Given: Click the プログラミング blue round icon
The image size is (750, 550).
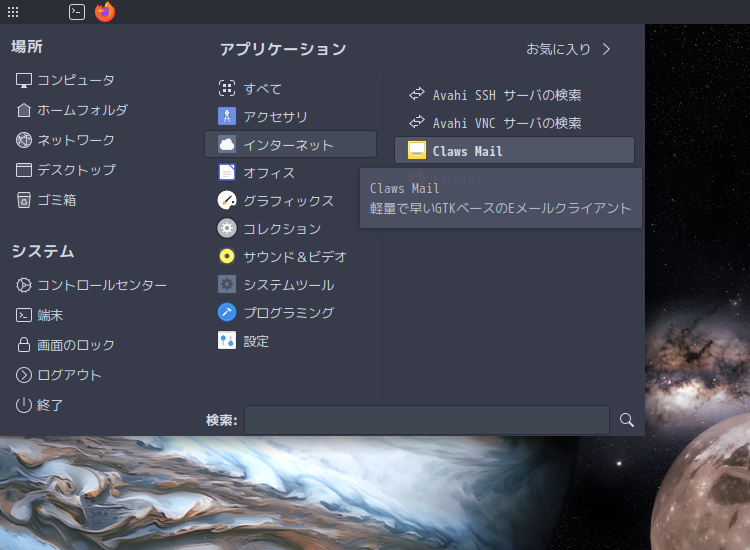Looking at the screenshot, I should [227, 312].
